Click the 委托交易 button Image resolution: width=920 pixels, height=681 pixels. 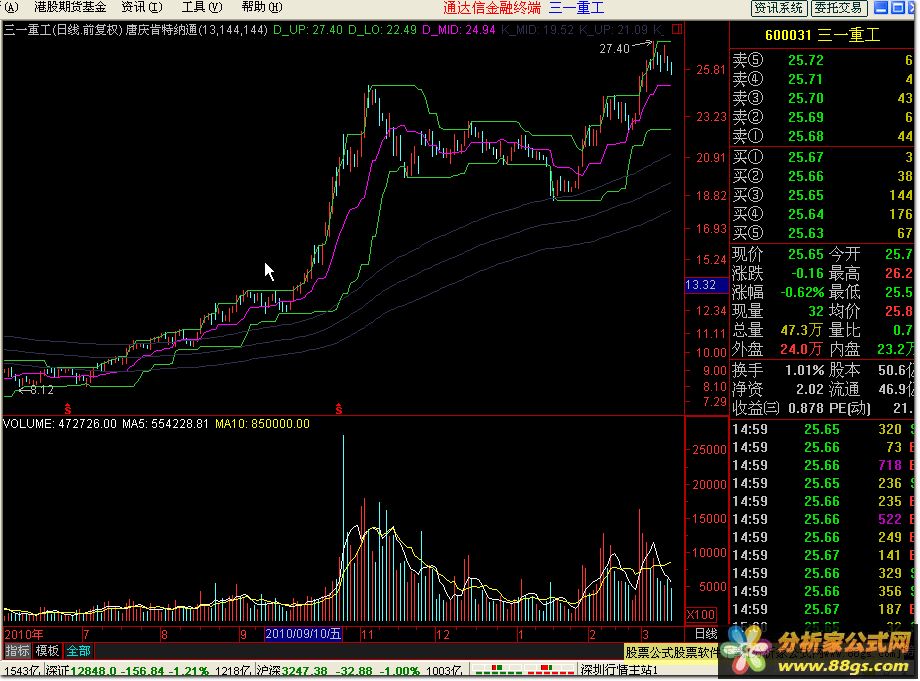point(838,8)
